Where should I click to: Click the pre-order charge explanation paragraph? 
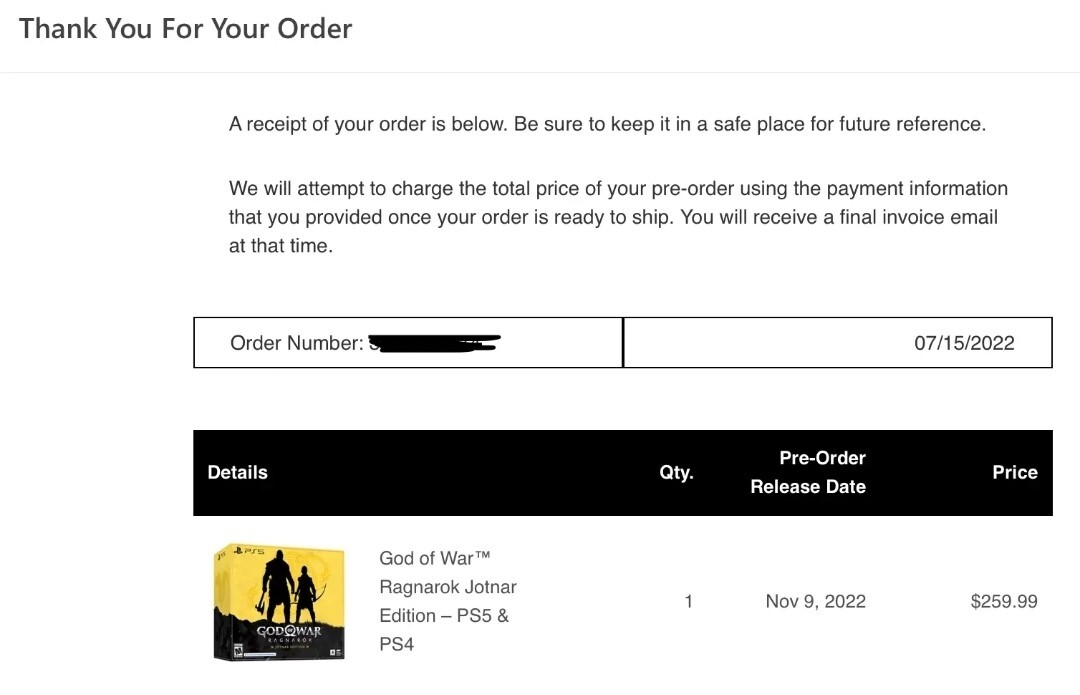pos(618,217)
